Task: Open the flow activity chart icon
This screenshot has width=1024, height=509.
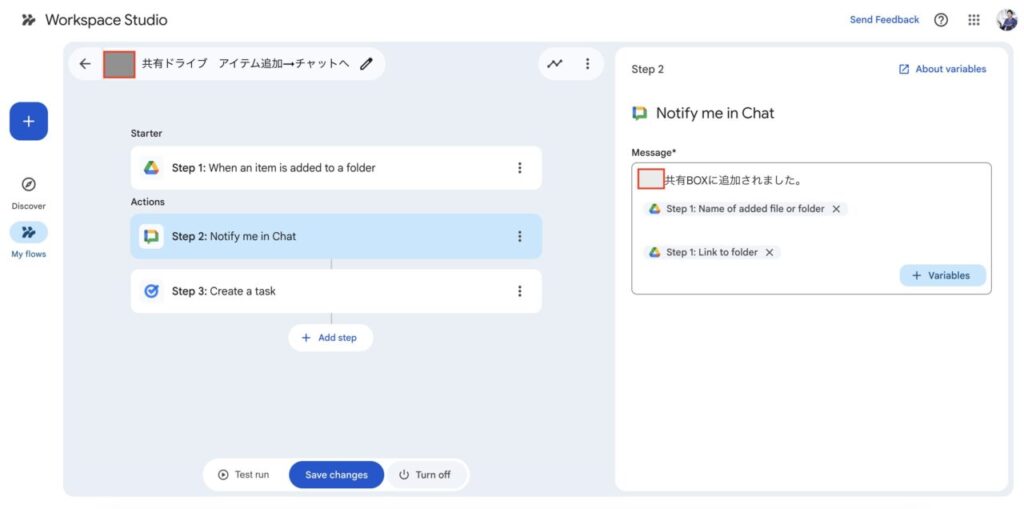Action: click(555, 64)
